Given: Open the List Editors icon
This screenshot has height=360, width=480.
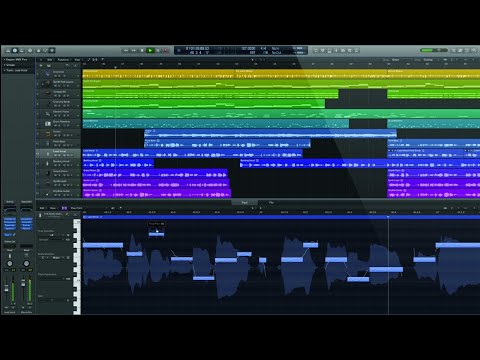Looking at the screenshot, I should tap(454, 50).
